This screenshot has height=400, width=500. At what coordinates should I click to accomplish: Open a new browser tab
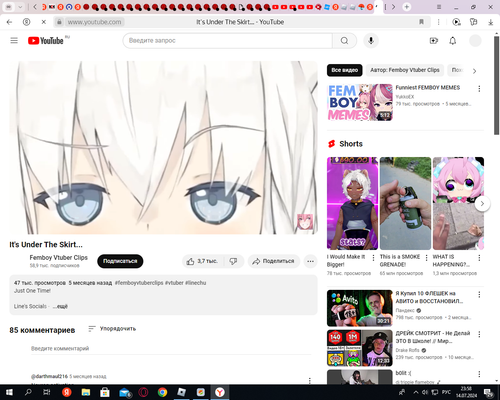pos(406,7)
